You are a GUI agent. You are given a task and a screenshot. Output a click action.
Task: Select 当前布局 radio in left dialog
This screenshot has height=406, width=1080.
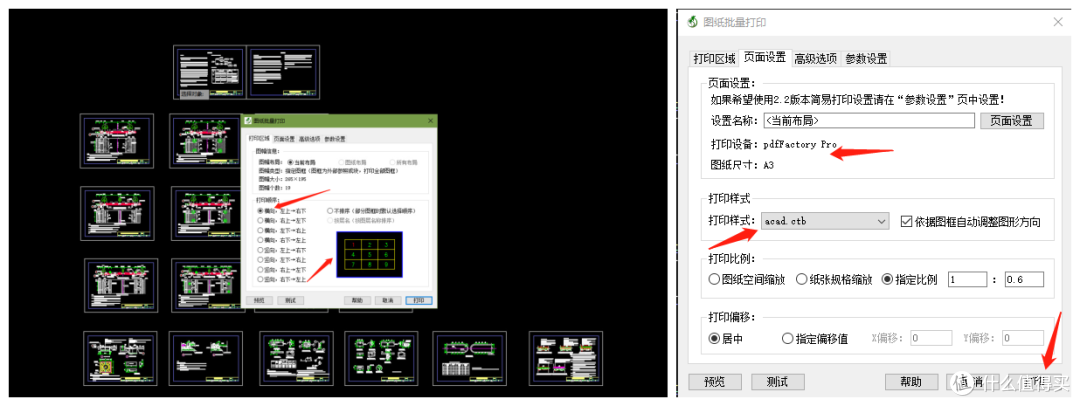[x=291, y=163]
